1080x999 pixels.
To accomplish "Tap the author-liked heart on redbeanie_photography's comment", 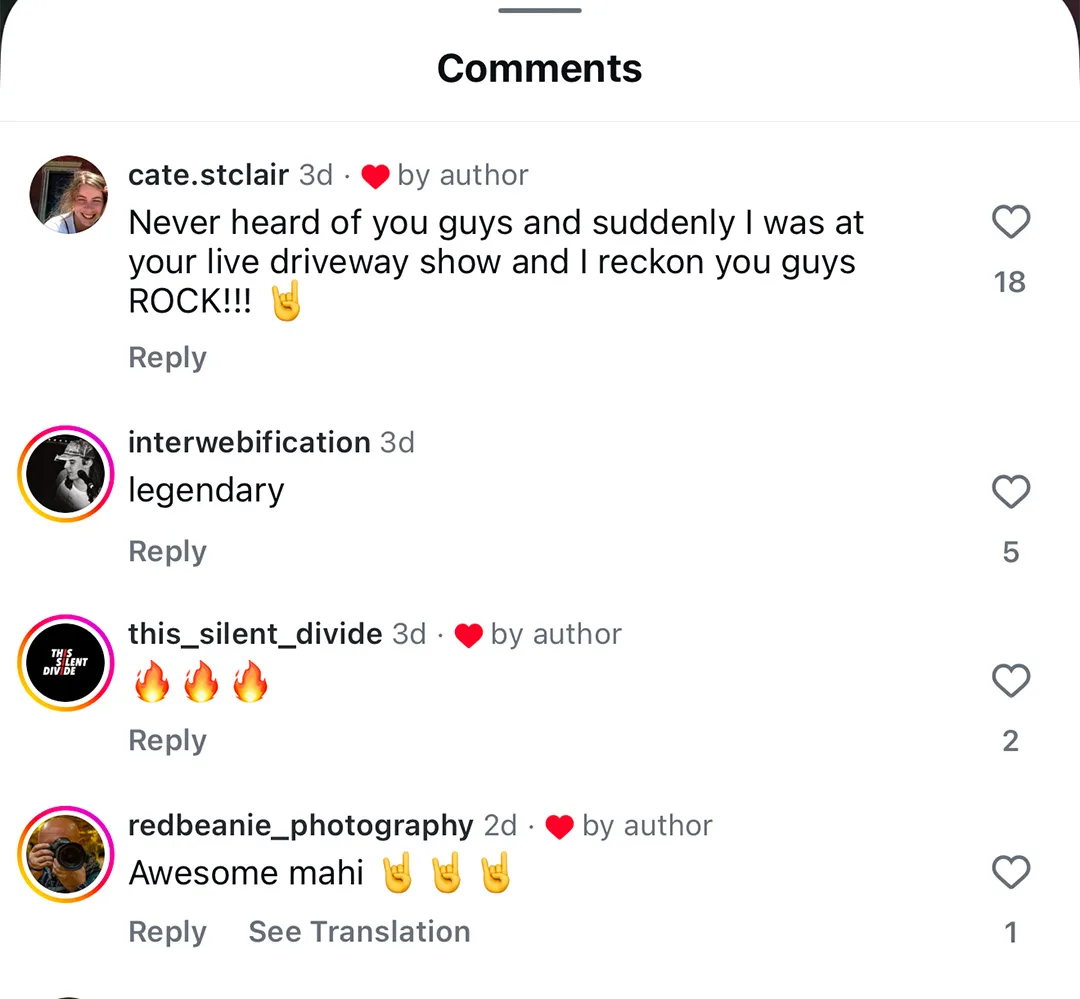I will click(x=560, y=825).
